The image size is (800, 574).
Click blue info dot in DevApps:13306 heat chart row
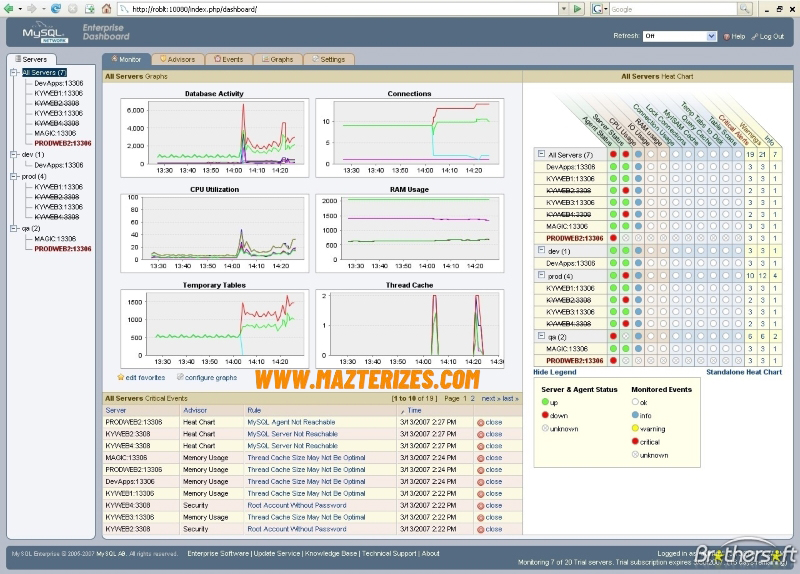638,166
